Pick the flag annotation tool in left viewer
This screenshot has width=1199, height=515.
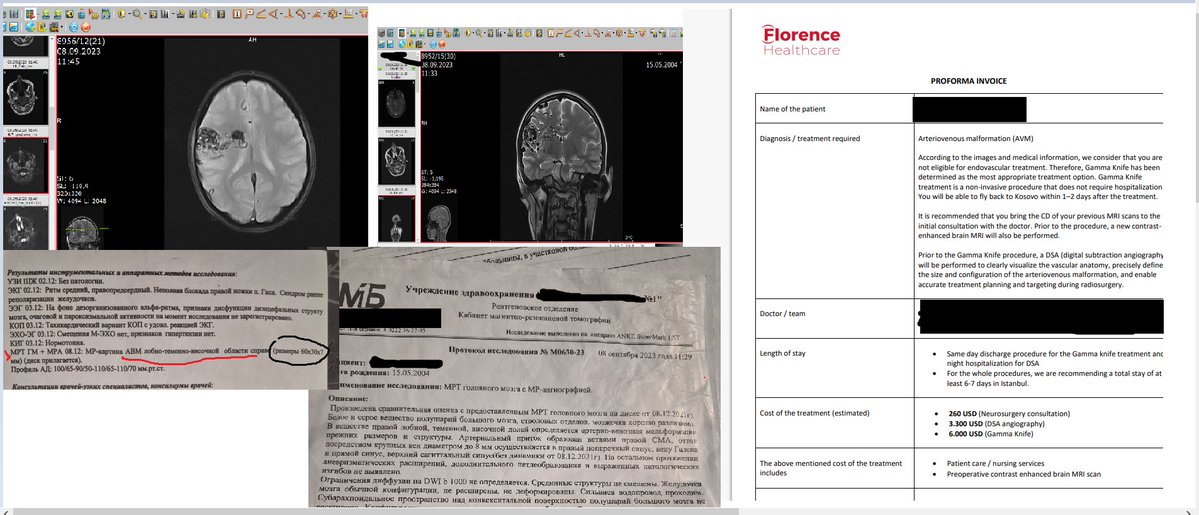(x=249, y=14)
